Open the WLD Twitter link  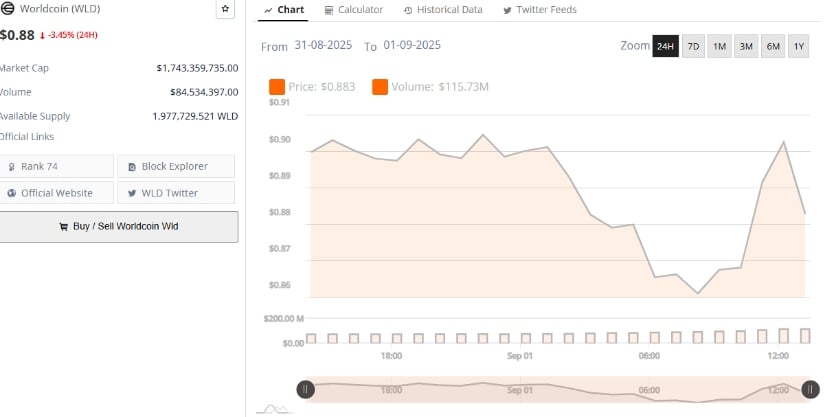[176, 193]
